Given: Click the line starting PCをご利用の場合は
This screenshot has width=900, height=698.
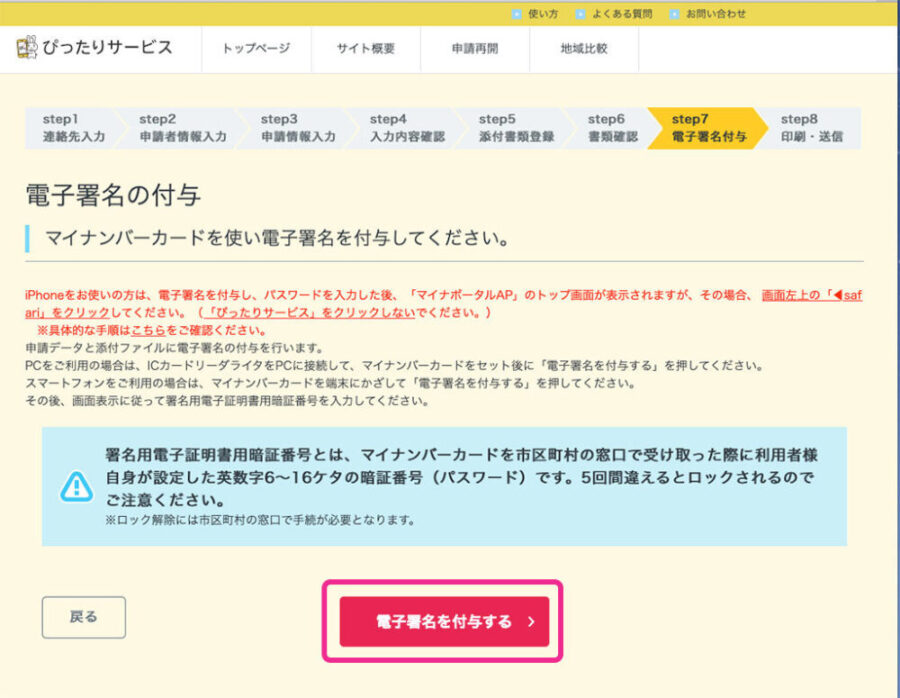Looking at the screenshot, I should click(x=394, y=366).
